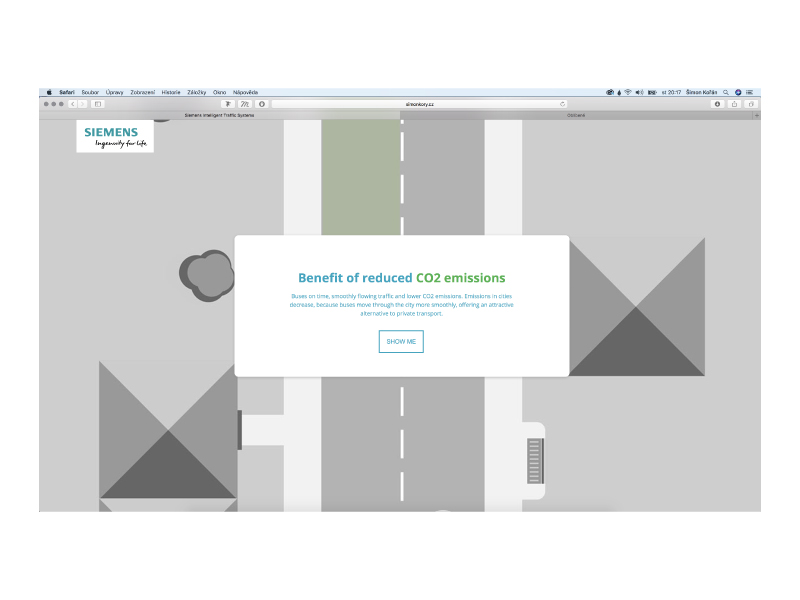Open the Apple menu
The image size is (800, 600).
click(48, 92)
